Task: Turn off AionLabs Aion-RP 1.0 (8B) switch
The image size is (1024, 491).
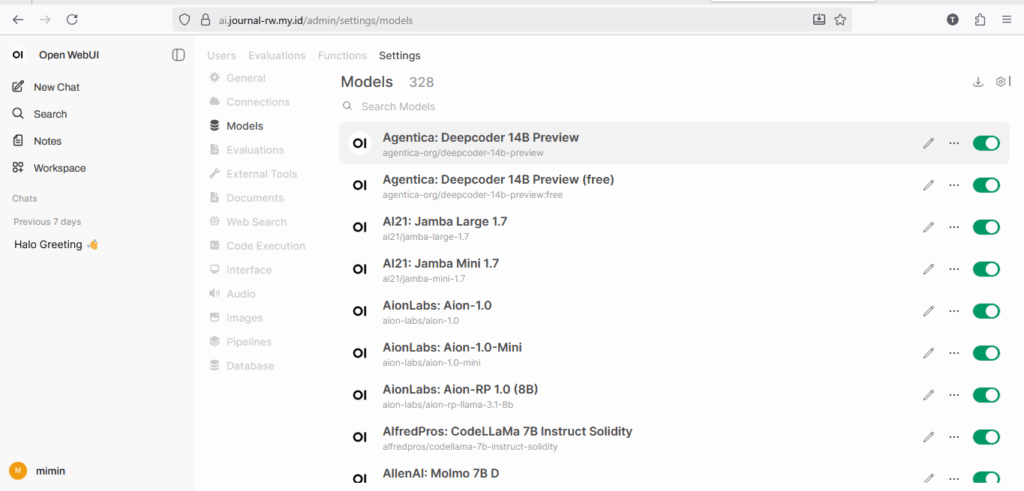Action: [986, 395]
